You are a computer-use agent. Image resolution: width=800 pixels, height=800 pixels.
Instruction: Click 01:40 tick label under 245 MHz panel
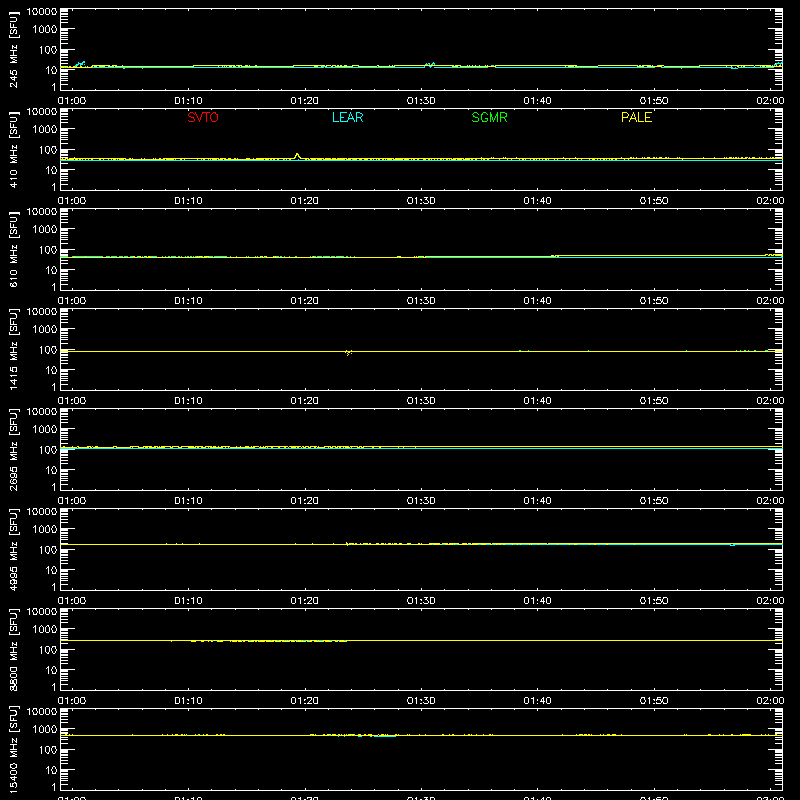(537, 101)
